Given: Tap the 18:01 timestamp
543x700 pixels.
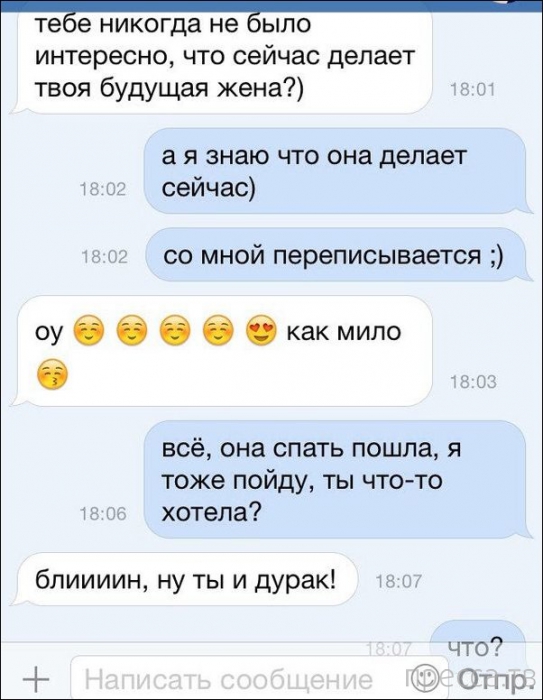Looking at the screenshot, I should [473, 91].
